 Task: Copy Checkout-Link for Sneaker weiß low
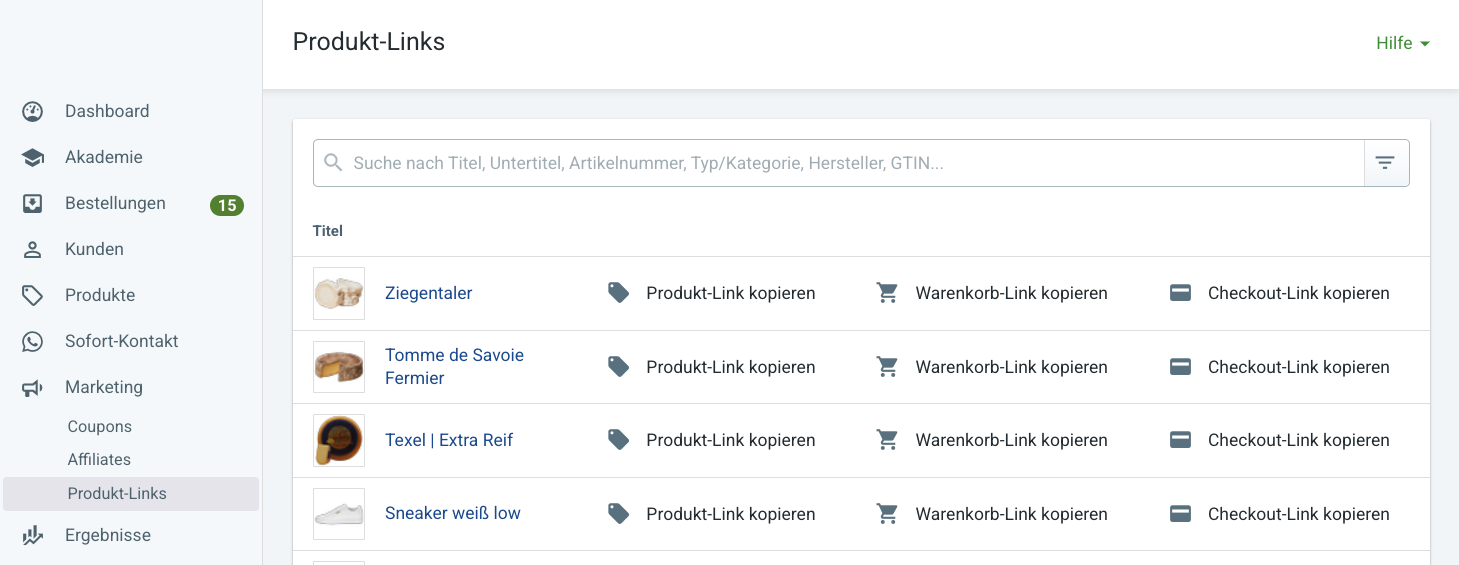(1299, 514)
